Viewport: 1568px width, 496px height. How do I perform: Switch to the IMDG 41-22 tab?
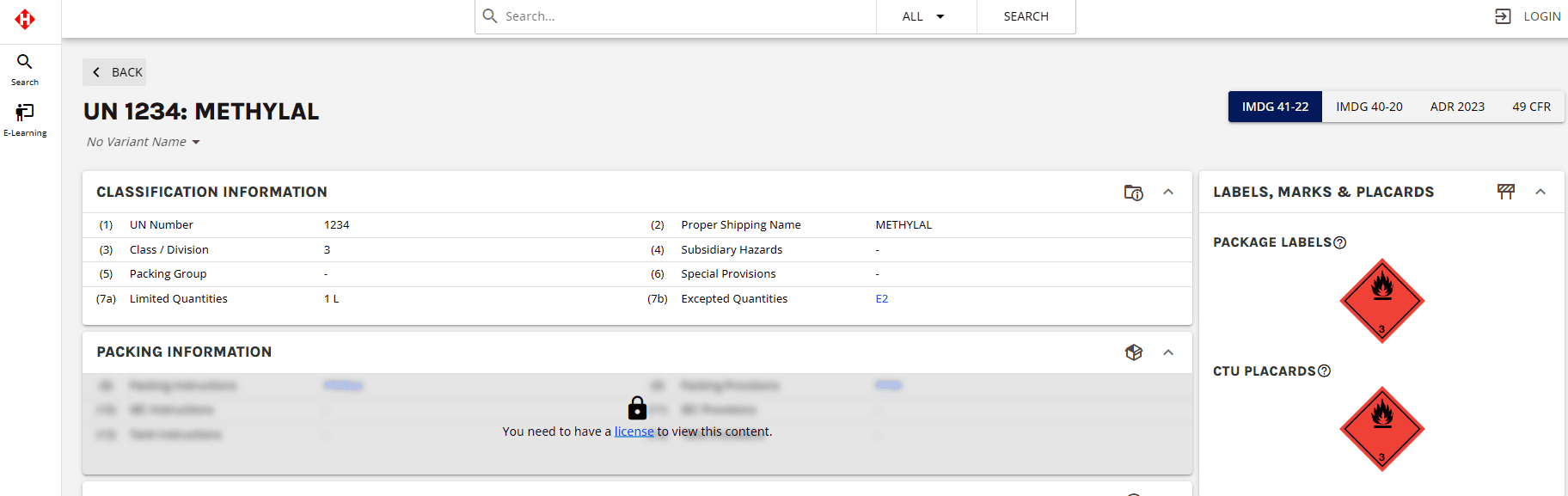[x=1275, y=107]
